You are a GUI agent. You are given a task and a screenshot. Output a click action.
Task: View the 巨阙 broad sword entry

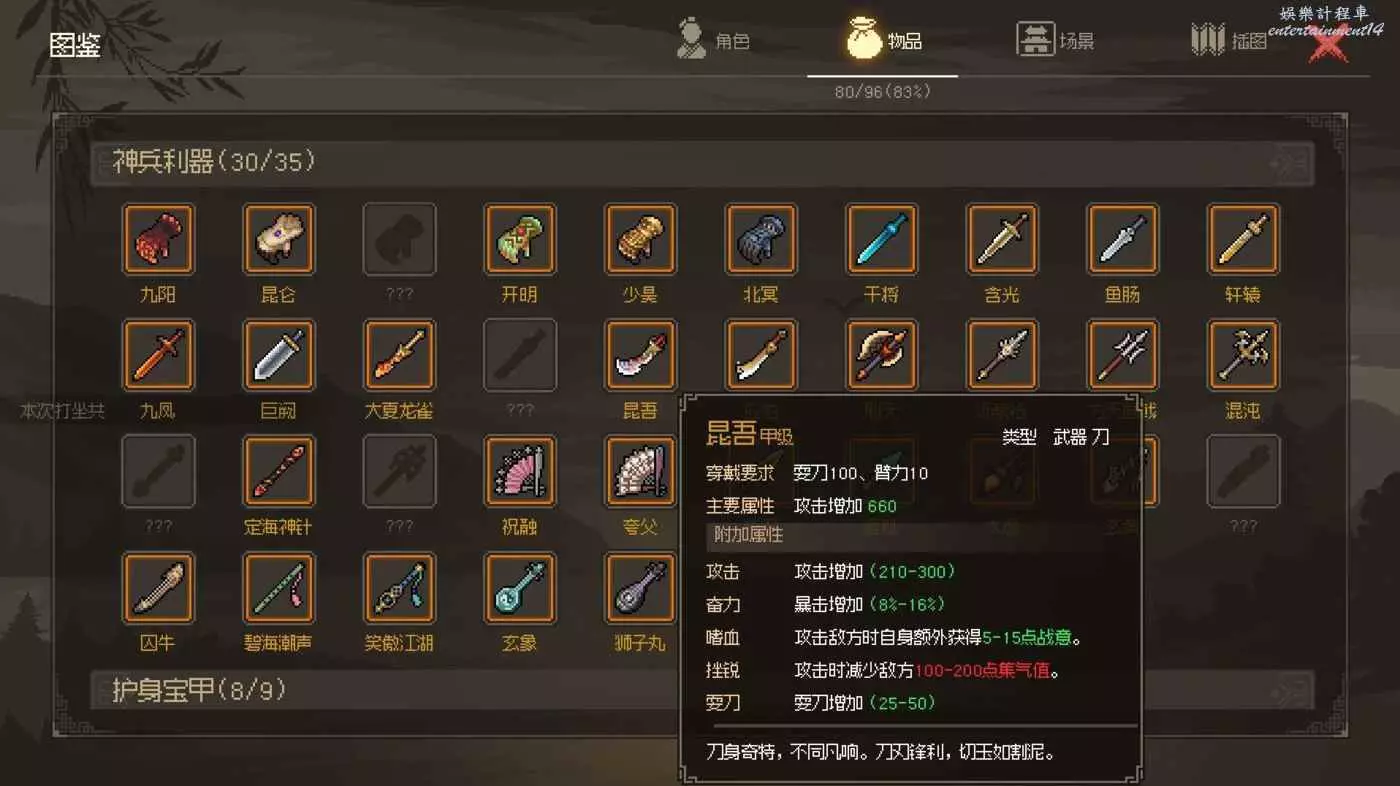[278, 355]
